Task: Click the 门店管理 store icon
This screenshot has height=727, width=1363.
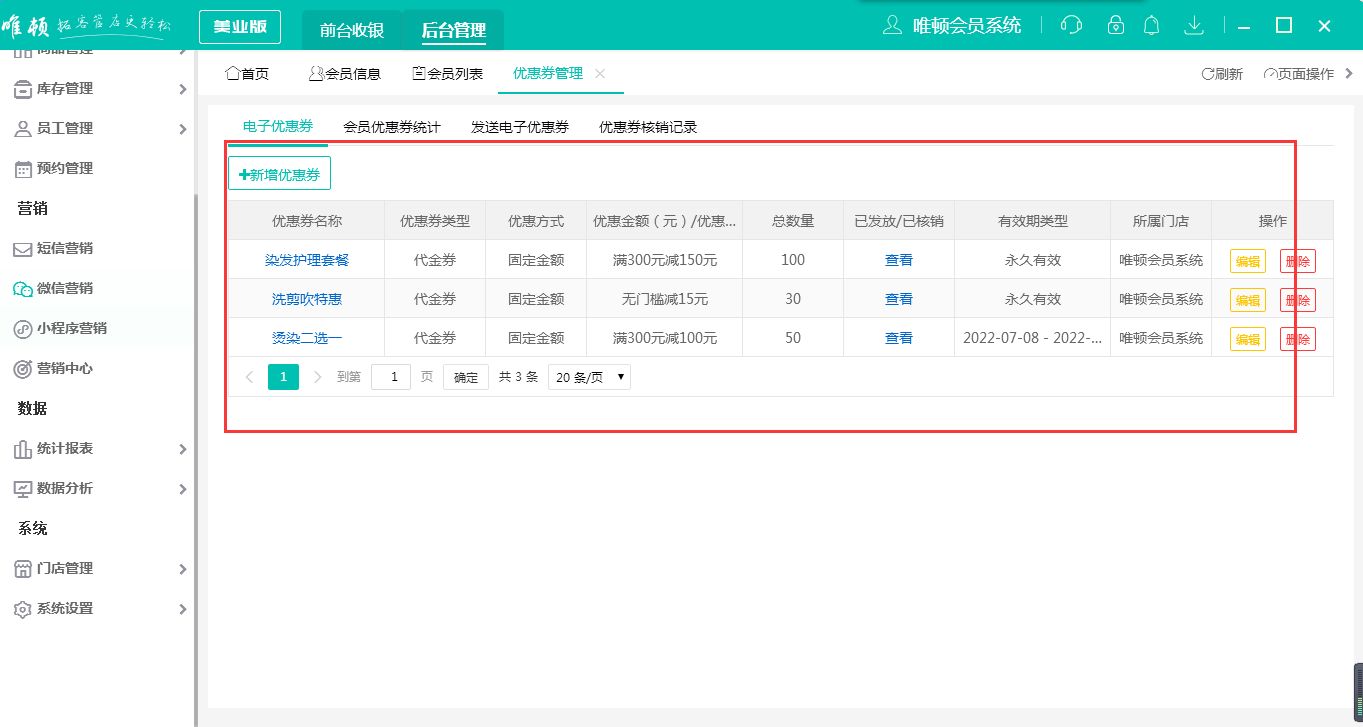Action: click(x=22, y=569)
